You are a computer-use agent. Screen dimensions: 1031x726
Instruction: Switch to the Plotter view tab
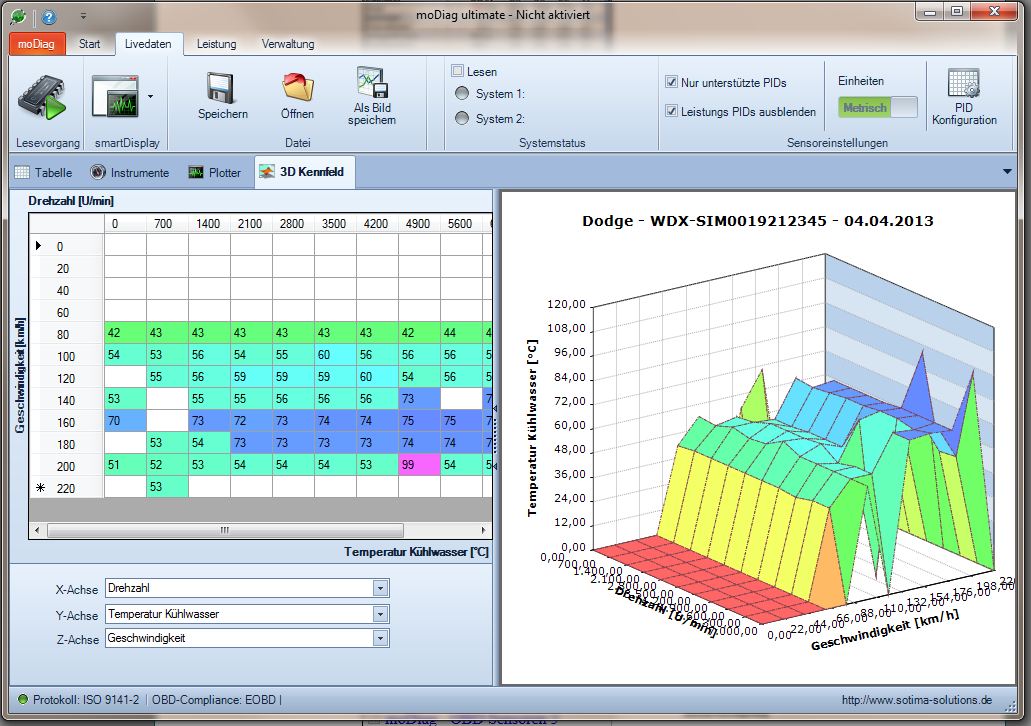tap(215, 172)
